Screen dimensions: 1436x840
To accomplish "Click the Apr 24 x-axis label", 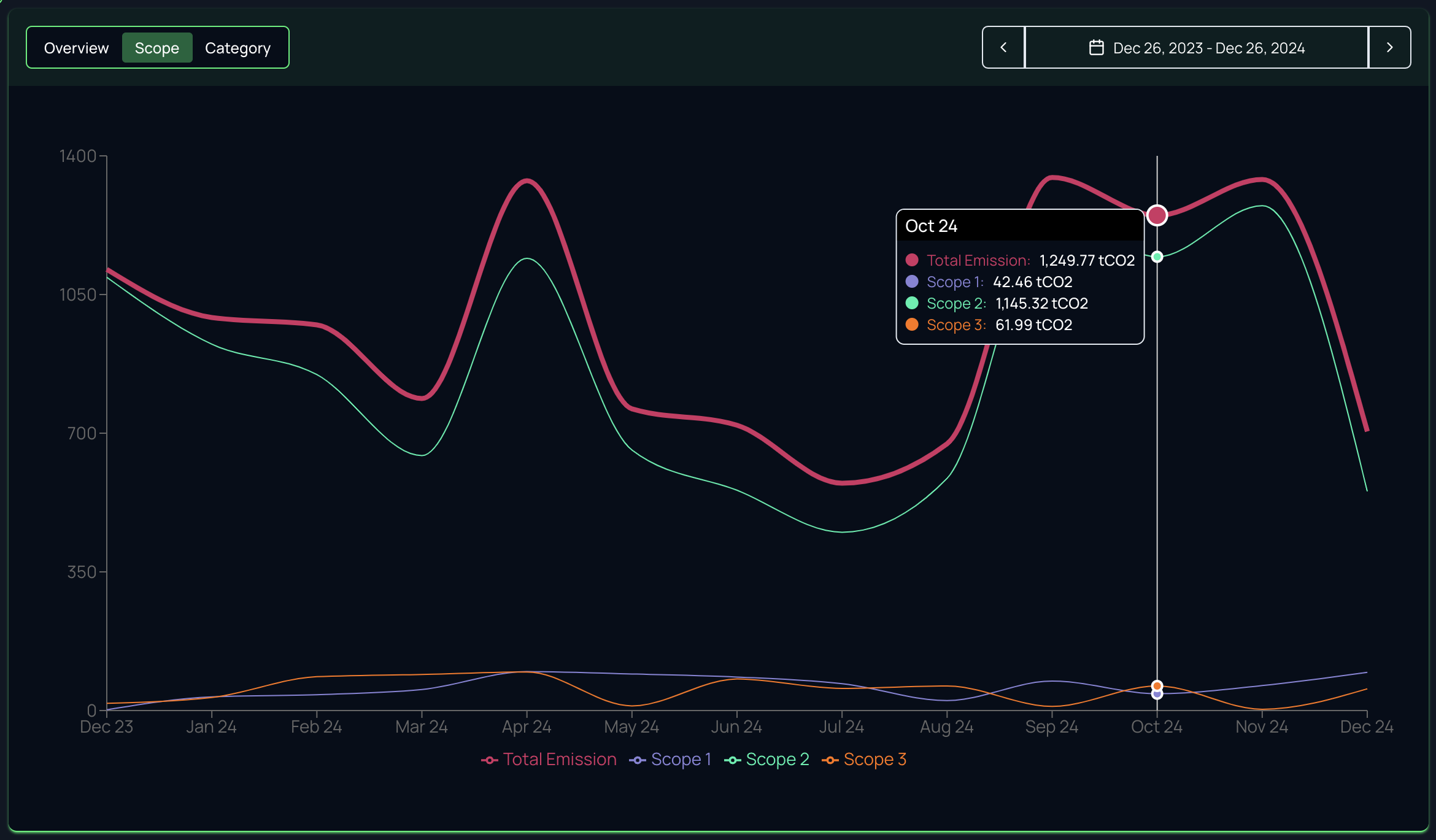I will (527, 727).
